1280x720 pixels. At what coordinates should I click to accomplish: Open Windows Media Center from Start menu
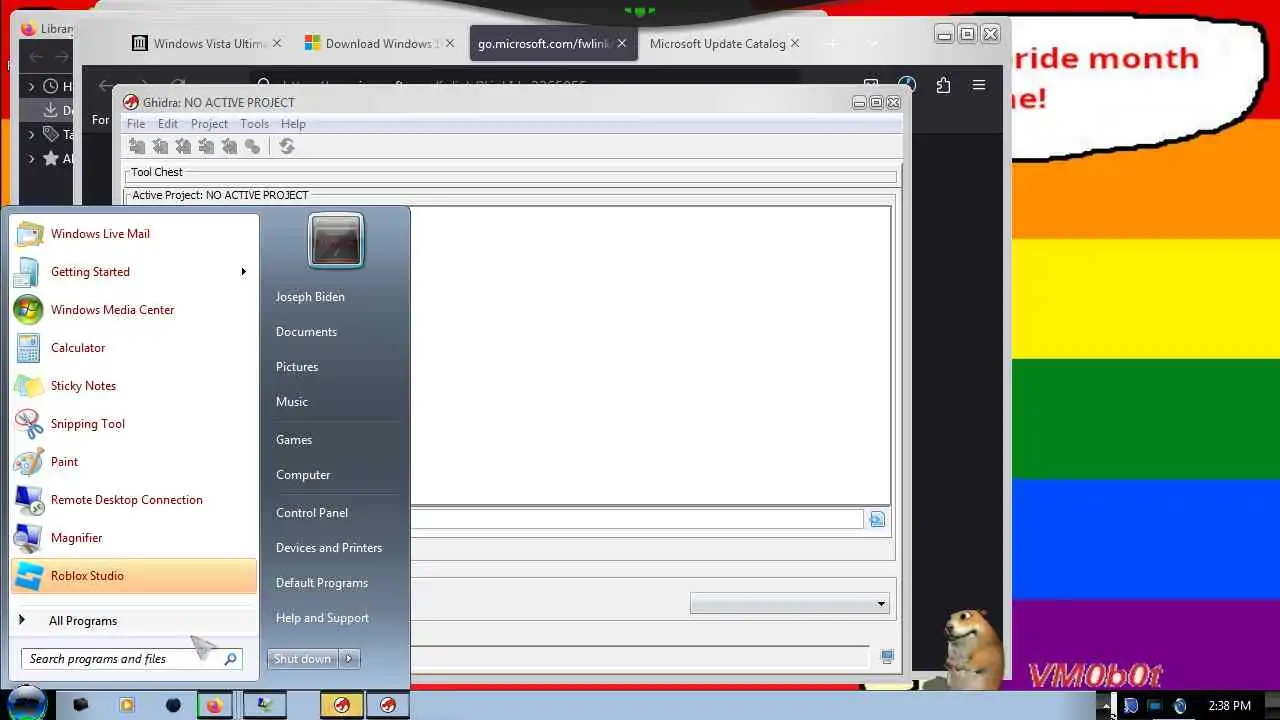pyautogui.click(x=133, y=310)
